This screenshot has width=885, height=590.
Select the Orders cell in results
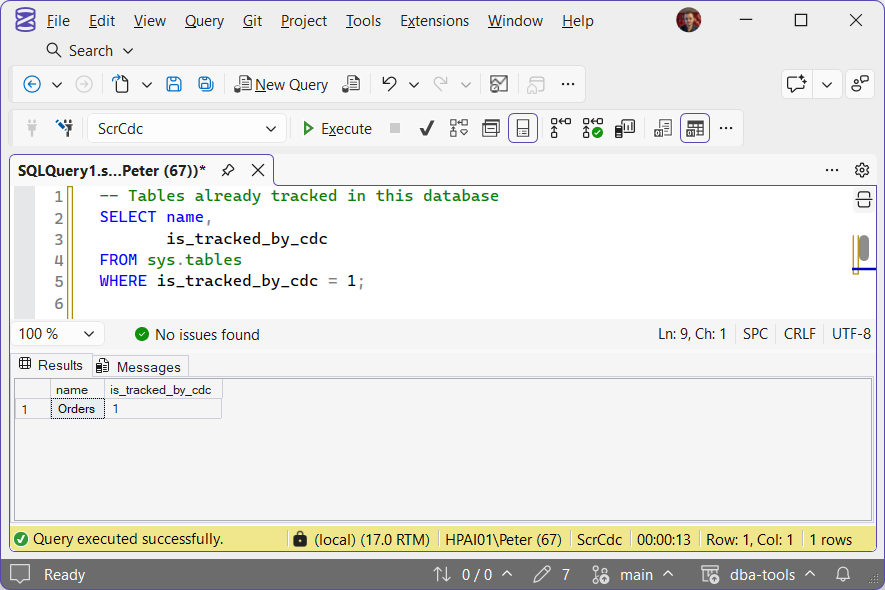pos(77,409)
